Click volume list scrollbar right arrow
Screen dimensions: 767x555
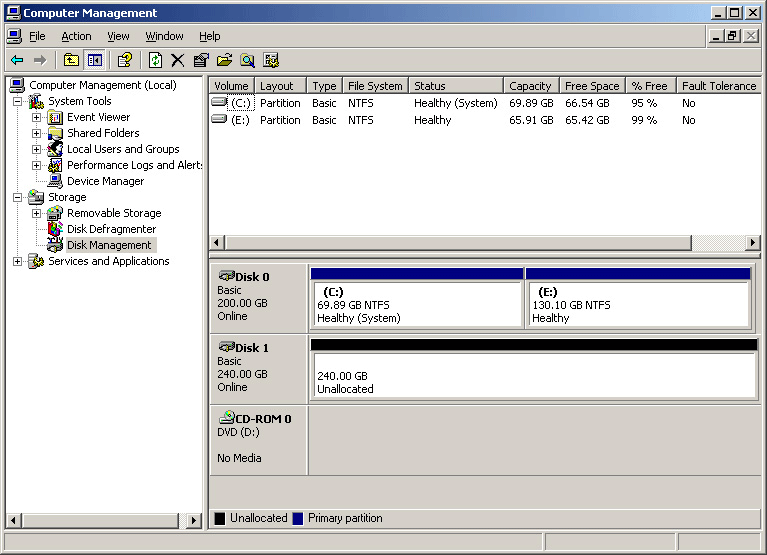[x=752, y=243]
